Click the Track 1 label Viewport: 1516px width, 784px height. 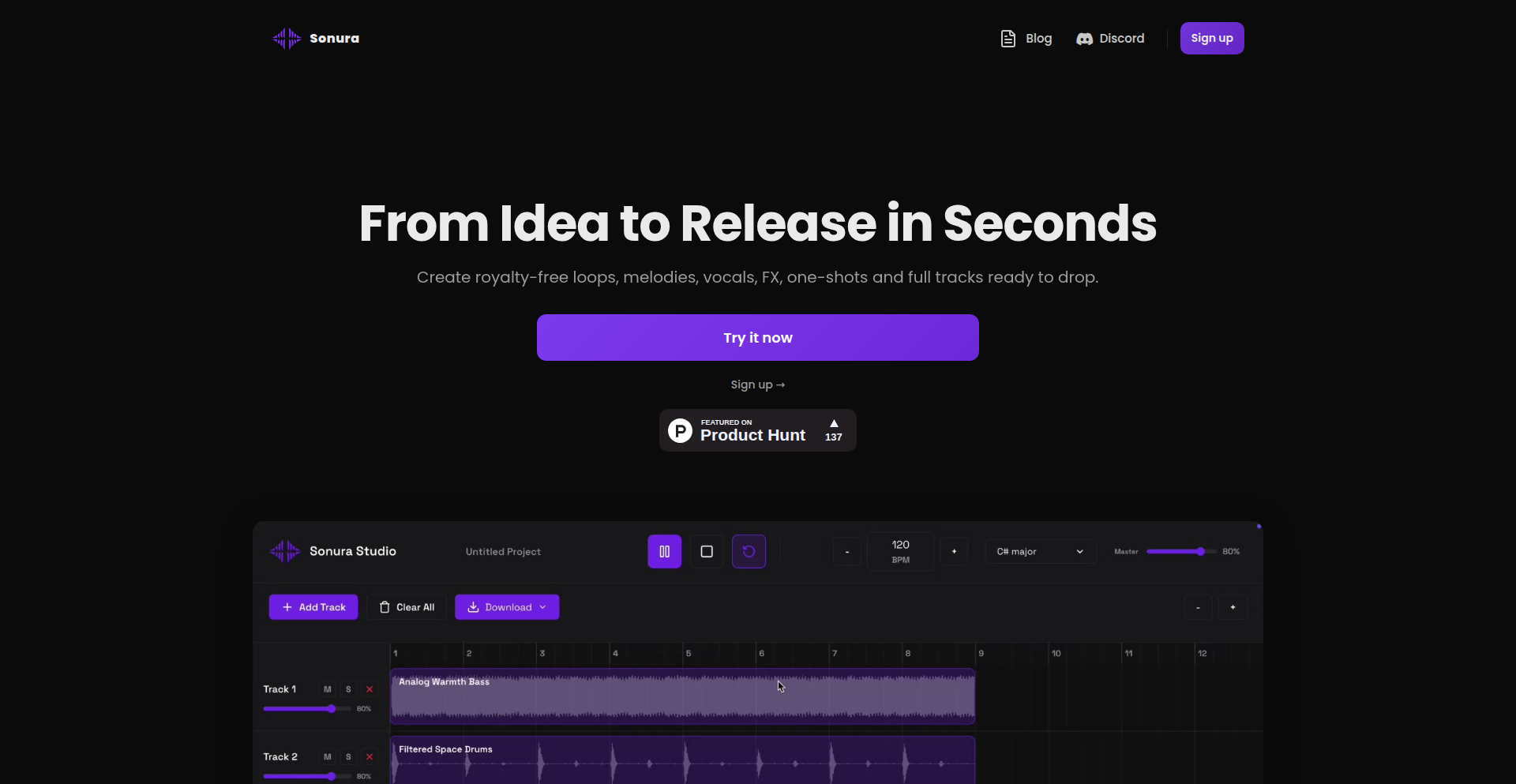click(280, 689)
